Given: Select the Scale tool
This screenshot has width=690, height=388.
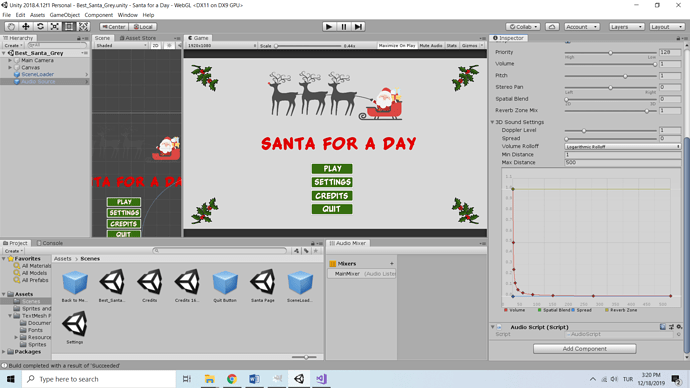Looking at the screenshot, I should tap(55, 27).
